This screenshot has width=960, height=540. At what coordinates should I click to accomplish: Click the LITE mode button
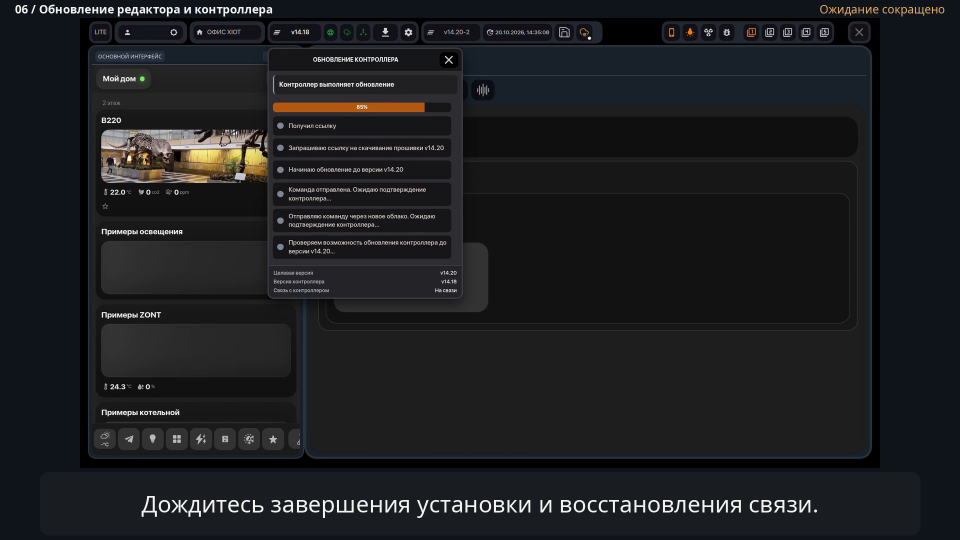[100, 32]
